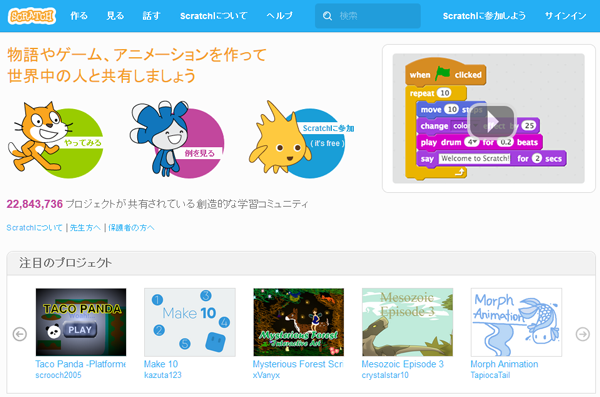Click the search magnifier icon

click(x=327, y=16)
